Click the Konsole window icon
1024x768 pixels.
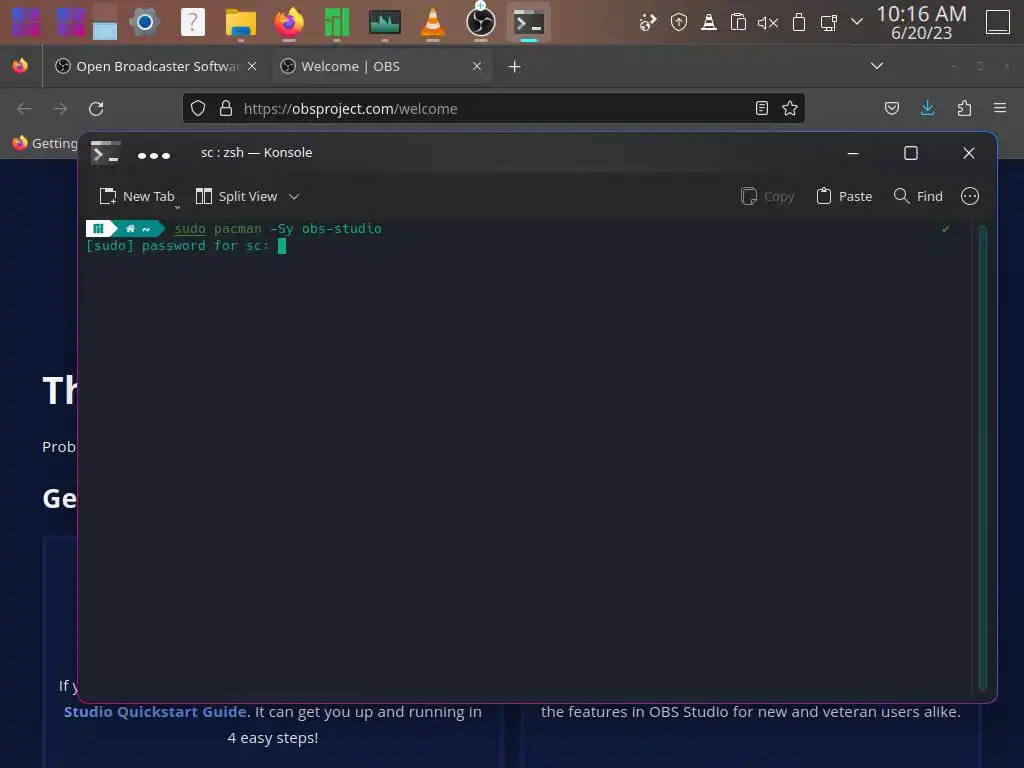[x=105, y=153]
